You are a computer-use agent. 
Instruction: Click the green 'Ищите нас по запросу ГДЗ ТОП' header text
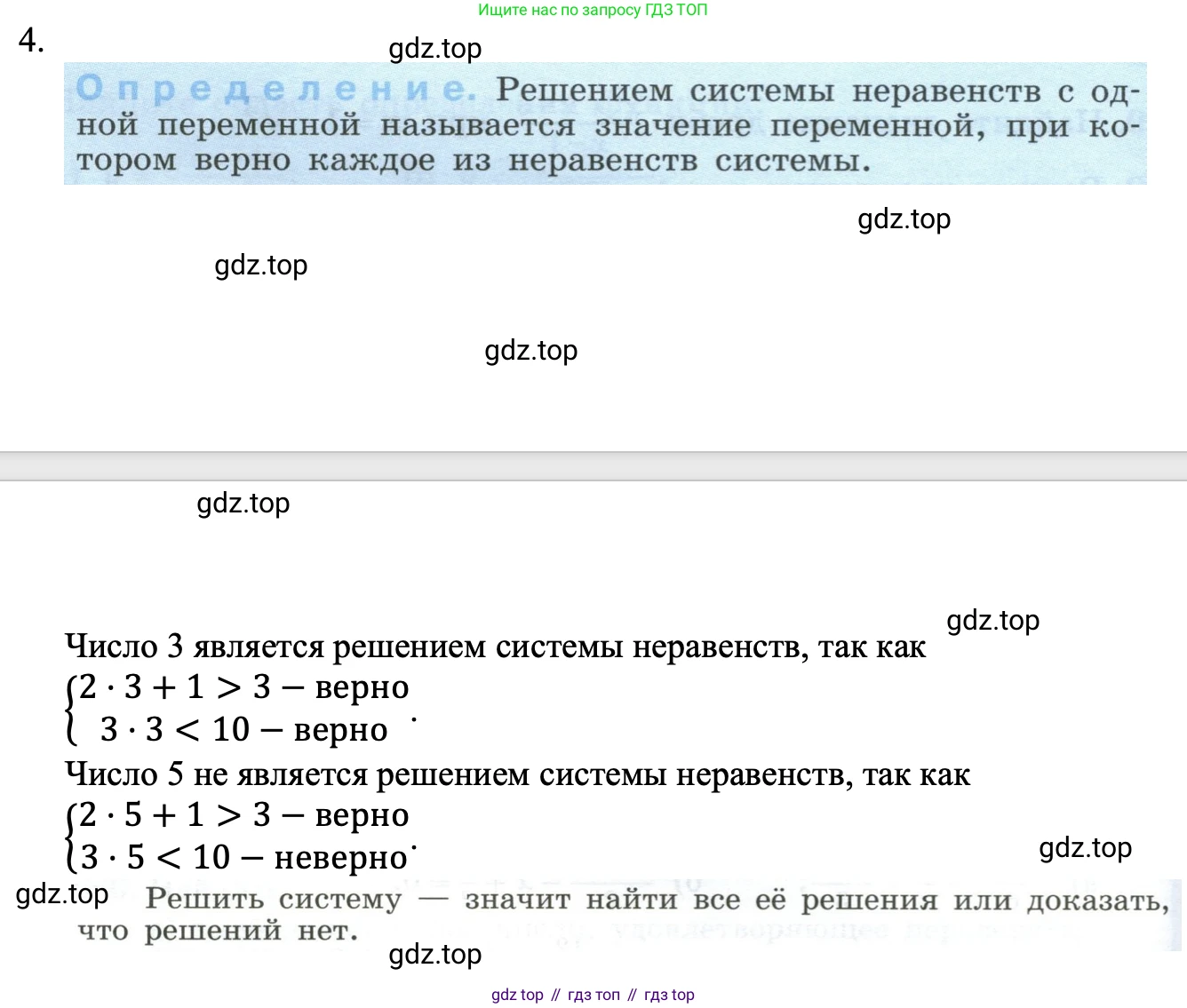593,11
